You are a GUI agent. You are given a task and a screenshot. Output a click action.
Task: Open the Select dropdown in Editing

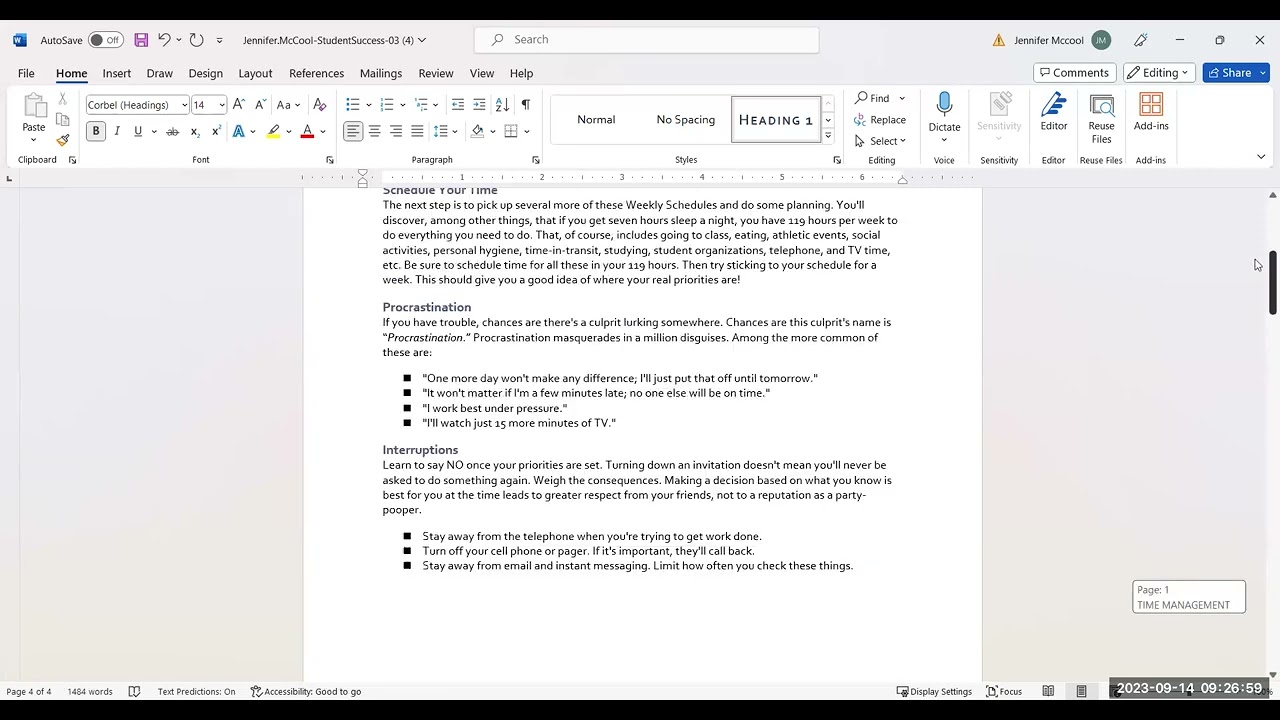pos(880,141)
